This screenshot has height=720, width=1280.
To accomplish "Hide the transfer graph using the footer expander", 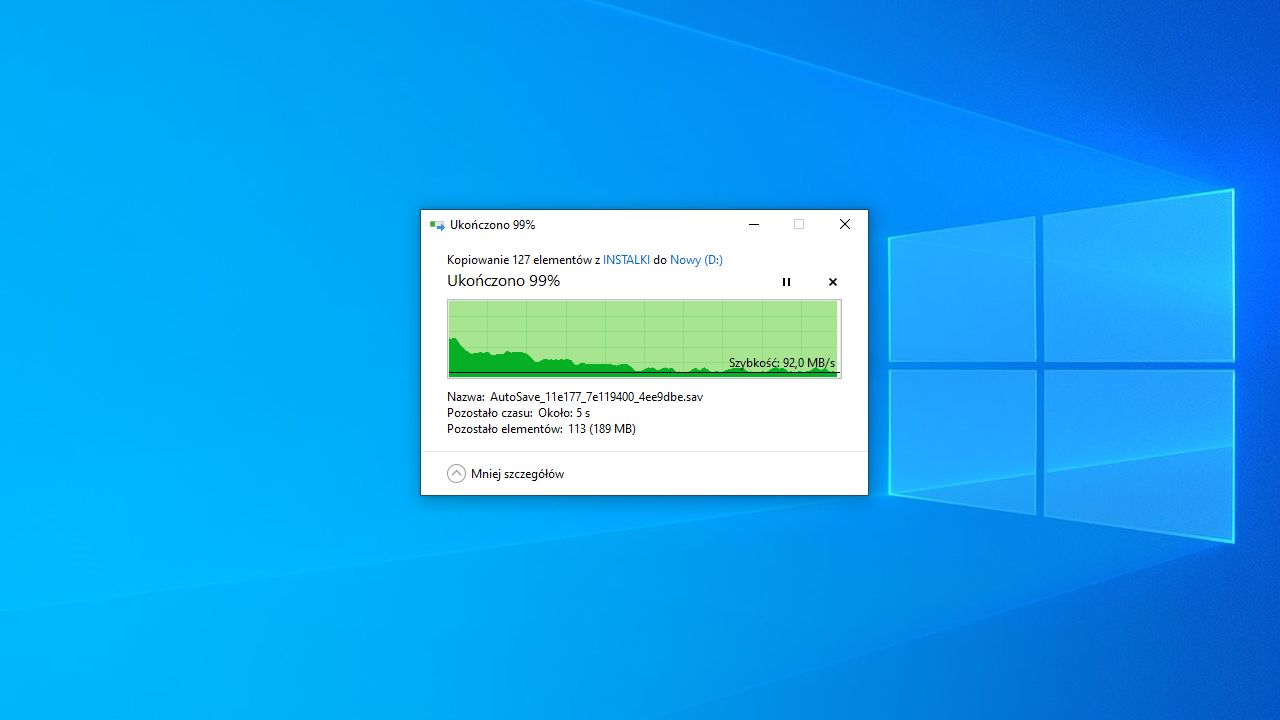I will point(505,473).
